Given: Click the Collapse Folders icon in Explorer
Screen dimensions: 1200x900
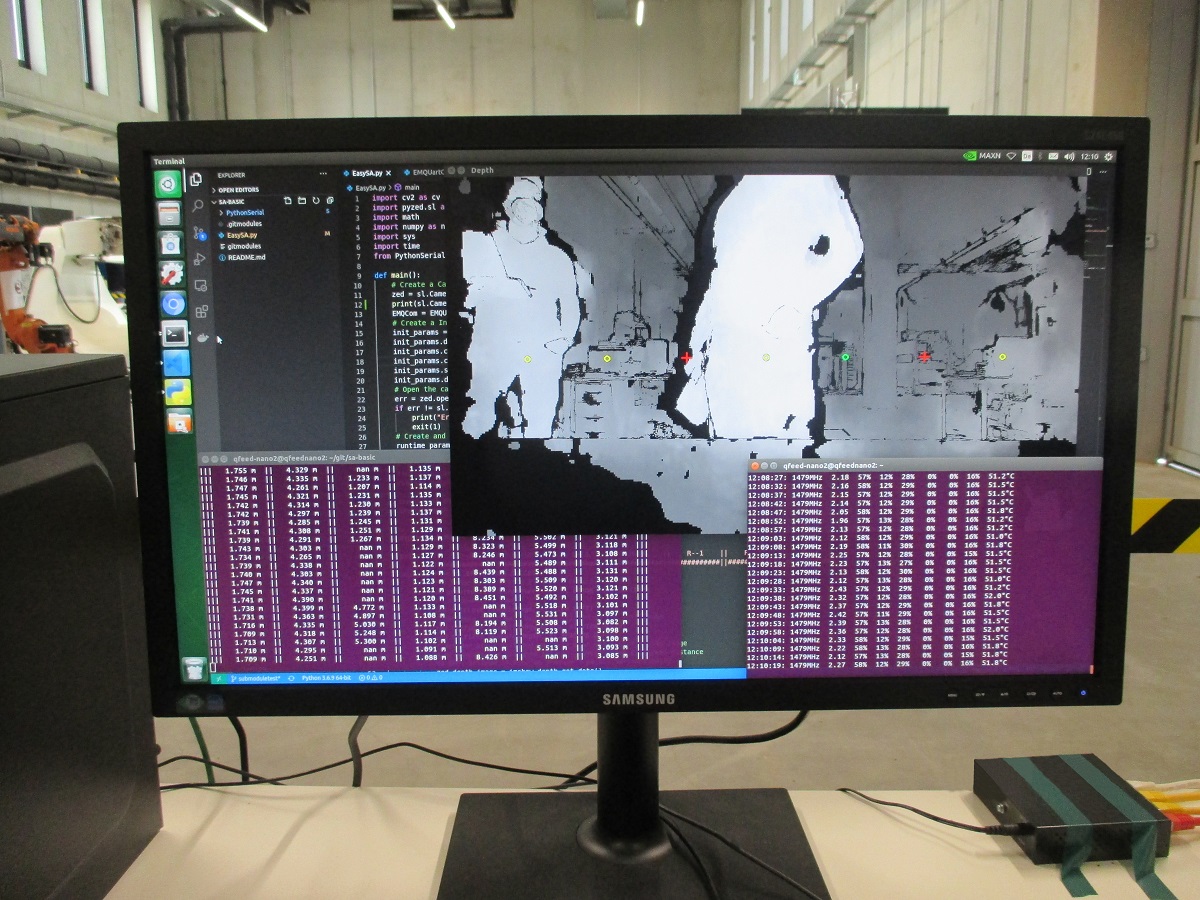Looking at the screenshot, I should click(330, 200).
